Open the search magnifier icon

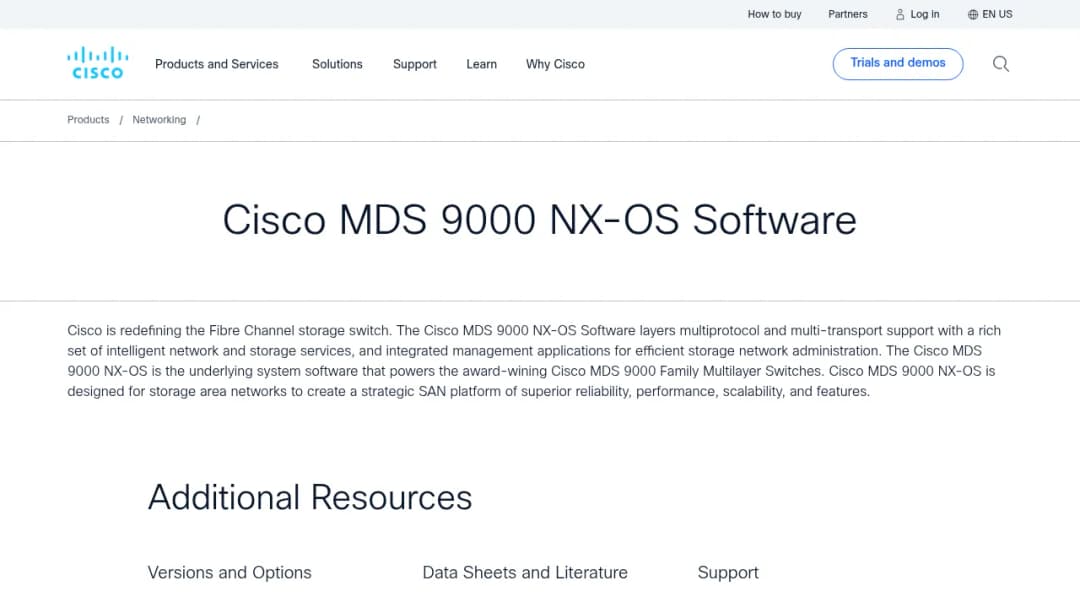(x=1001, y=64)
